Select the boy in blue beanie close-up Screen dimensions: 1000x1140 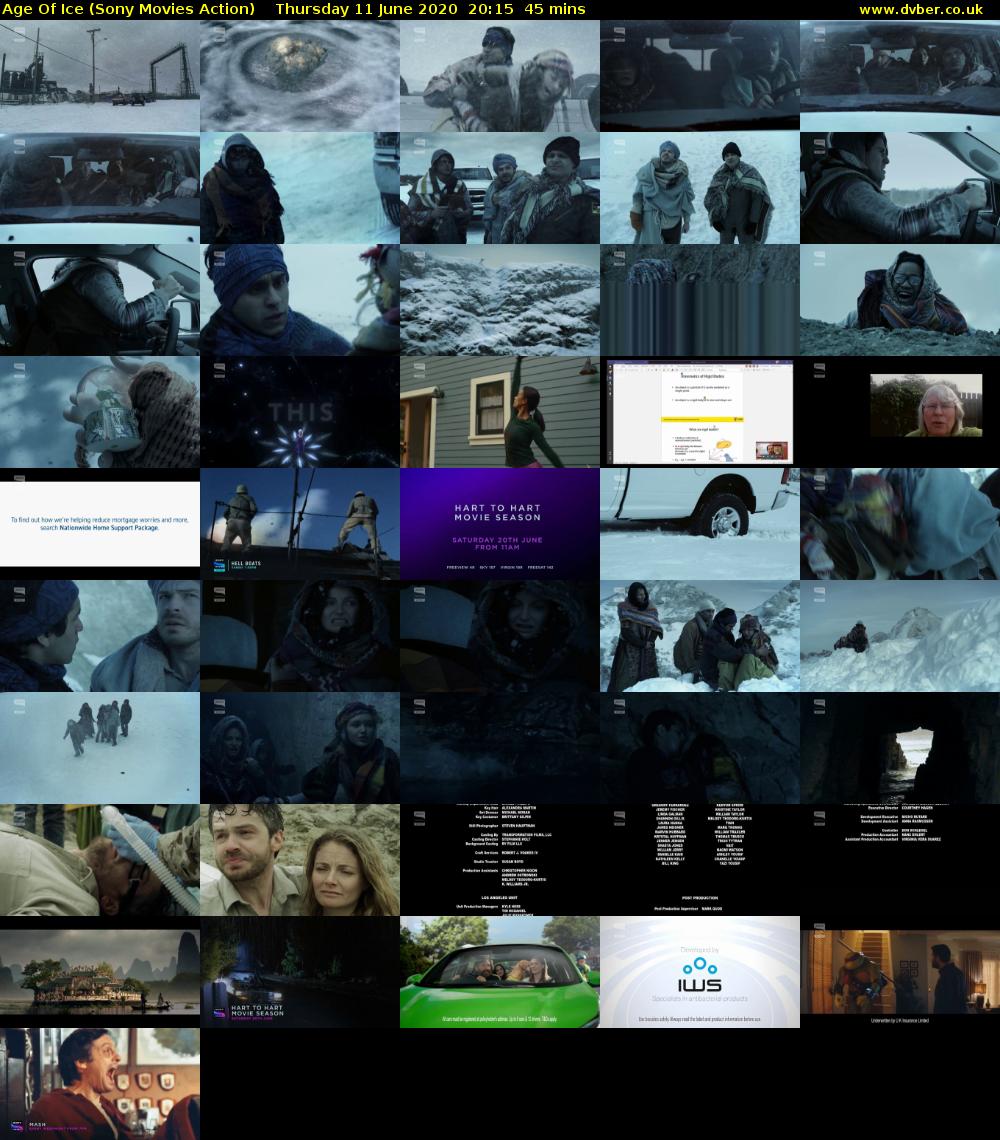pos(300,300)
